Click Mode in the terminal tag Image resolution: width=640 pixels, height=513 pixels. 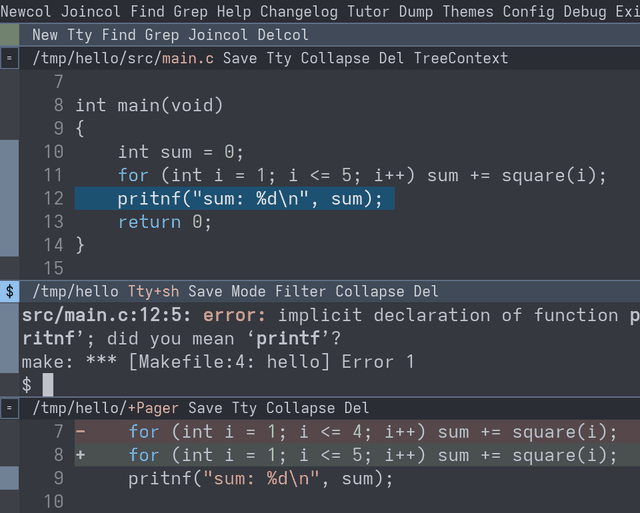point(249,291)
